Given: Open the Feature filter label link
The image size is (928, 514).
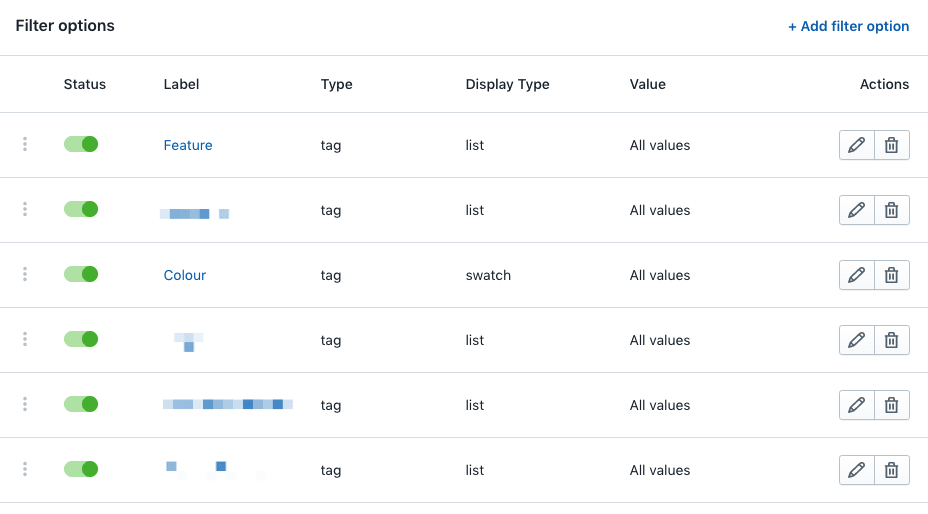Looking at the screenshot, I should (x=188, y=145).
